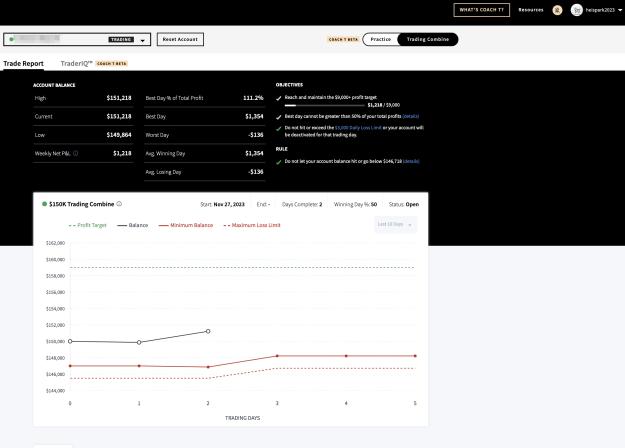Click the user avatar icon for heispark2023
This screenshot has height=448, width=625.
[576, 10]
